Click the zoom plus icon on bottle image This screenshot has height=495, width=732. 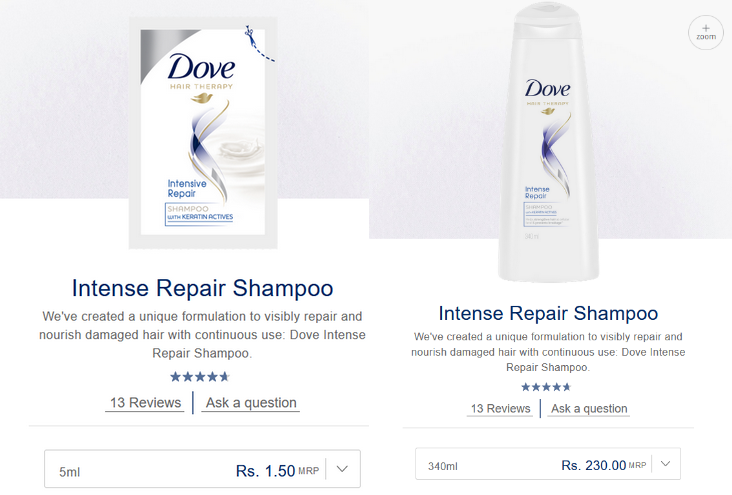[705, 32]
